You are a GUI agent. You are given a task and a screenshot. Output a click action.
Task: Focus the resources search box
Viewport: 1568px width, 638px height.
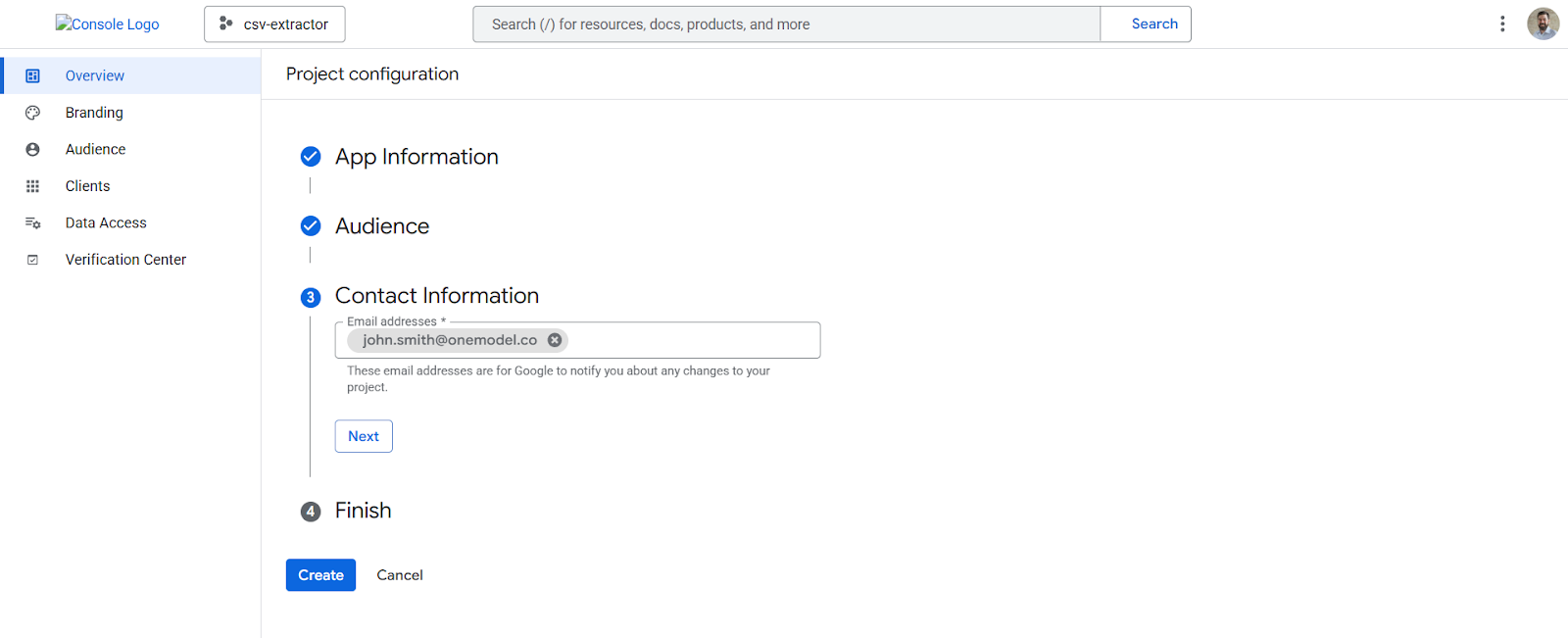786,25
